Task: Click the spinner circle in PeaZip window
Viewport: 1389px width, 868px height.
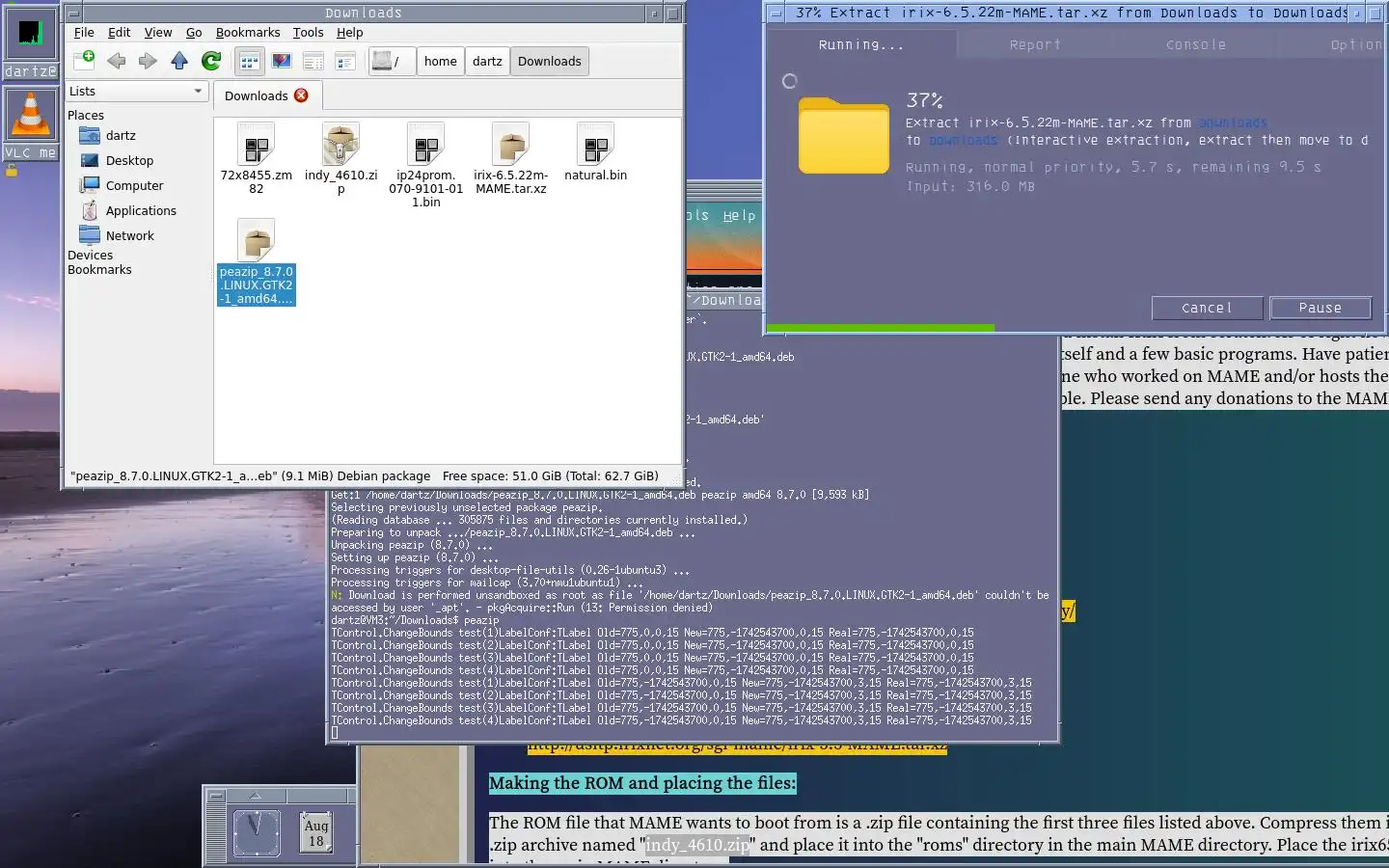Action: pyautogui.click(x=790, y=81)
